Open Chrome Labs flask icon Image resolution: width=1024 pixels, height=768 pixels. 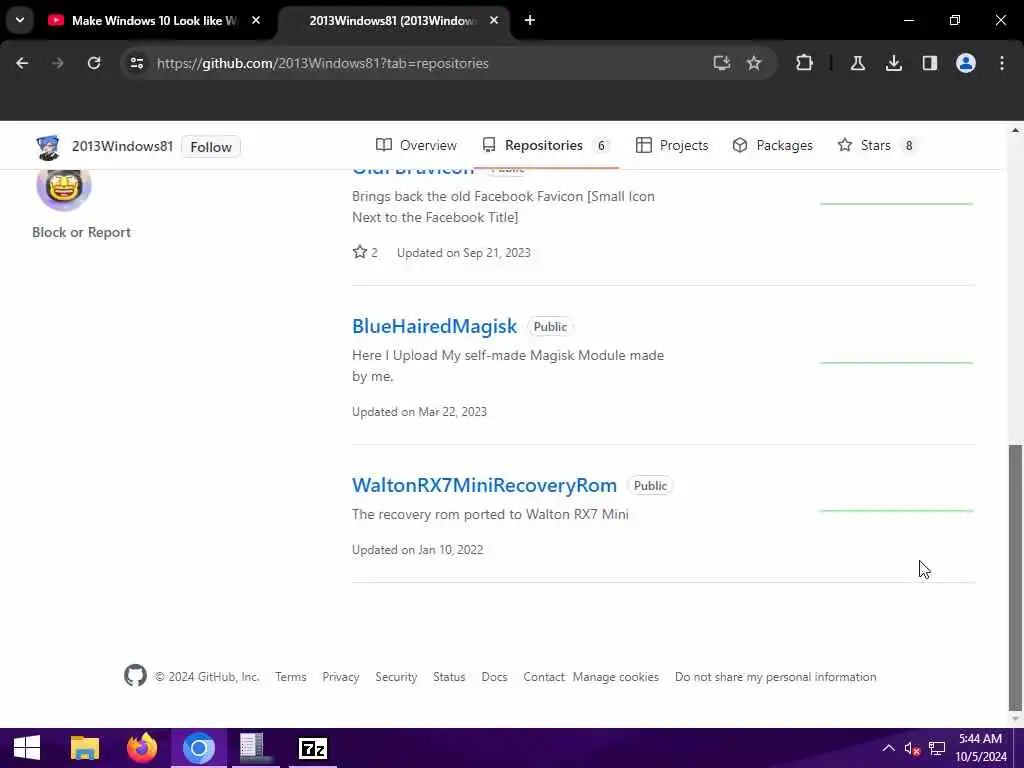click(x=857, y=63)
